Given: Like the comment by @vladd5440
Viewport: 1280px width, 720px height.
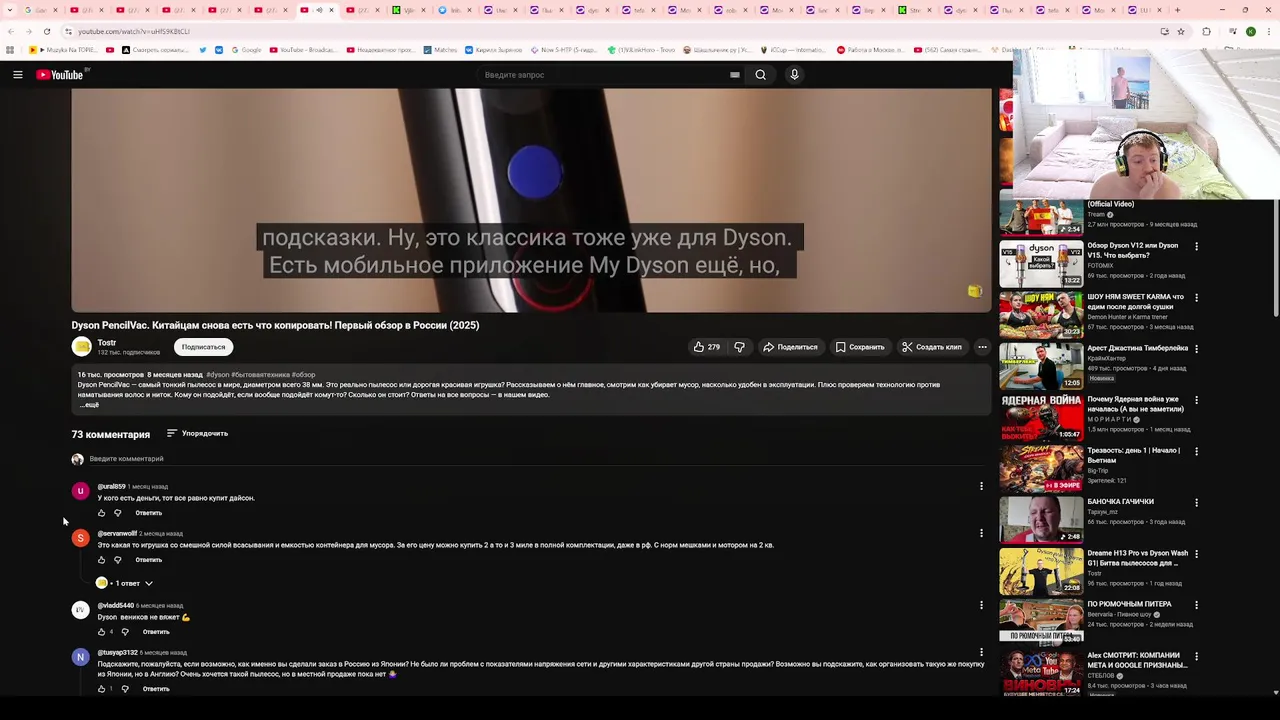Looking at the screenshot, I should point(101,632).
